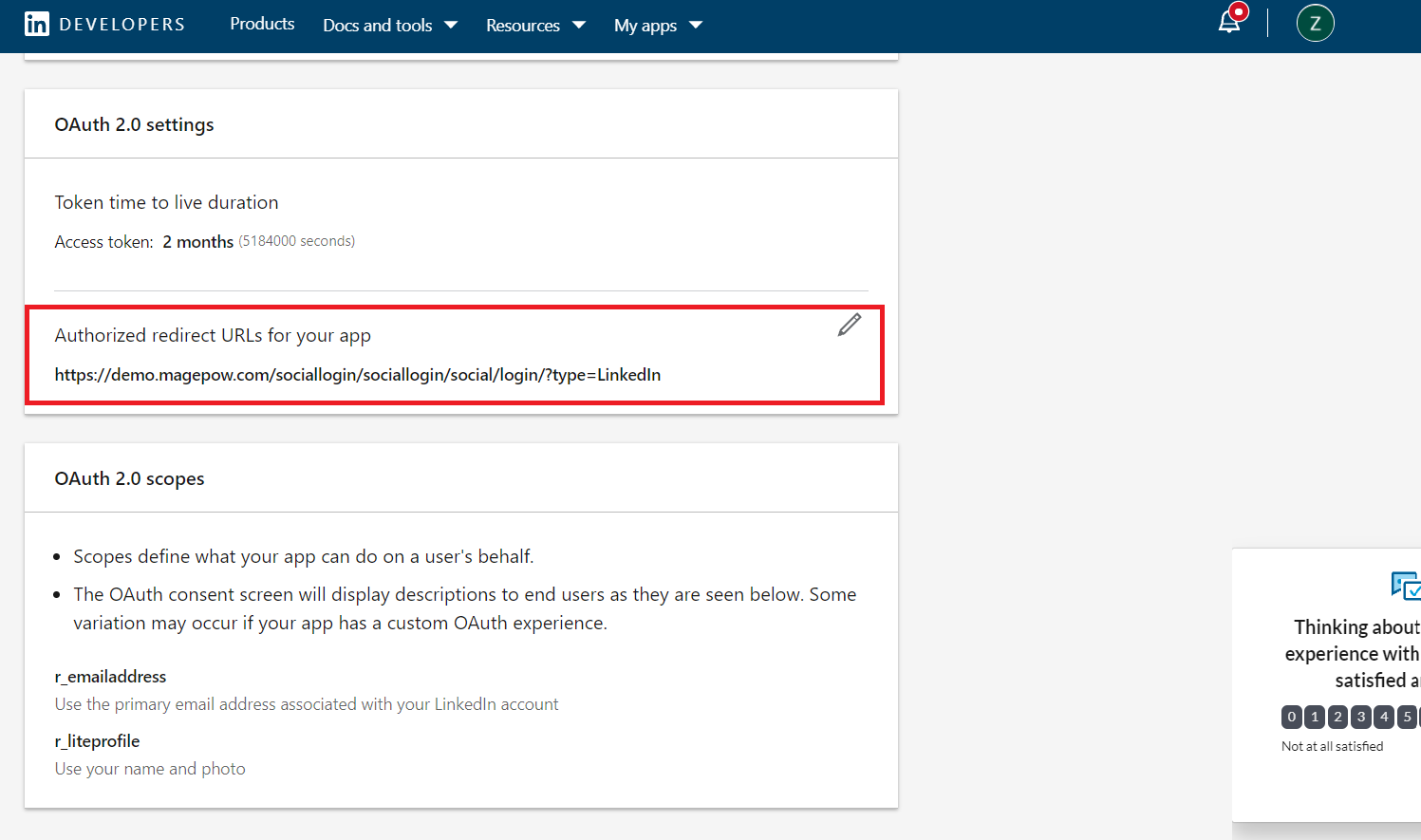The width and height of the screenshot is (1421, 840).
Task: Choose satisfaction rating 2
Action: [x=1337, y=717]
